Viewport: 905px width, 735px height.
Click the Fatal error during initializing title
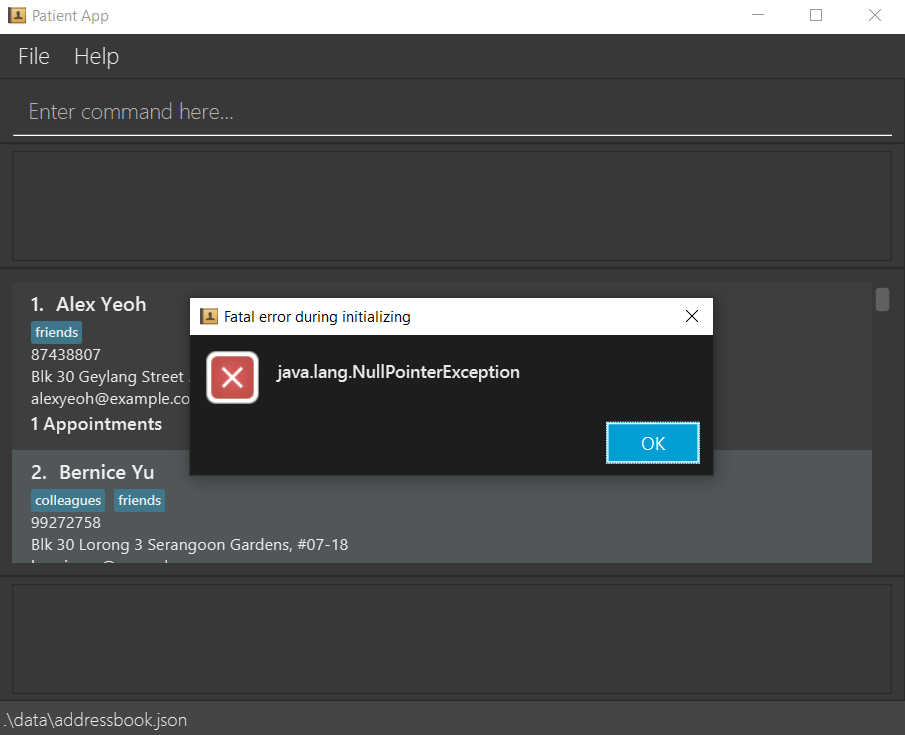(317, 317)
